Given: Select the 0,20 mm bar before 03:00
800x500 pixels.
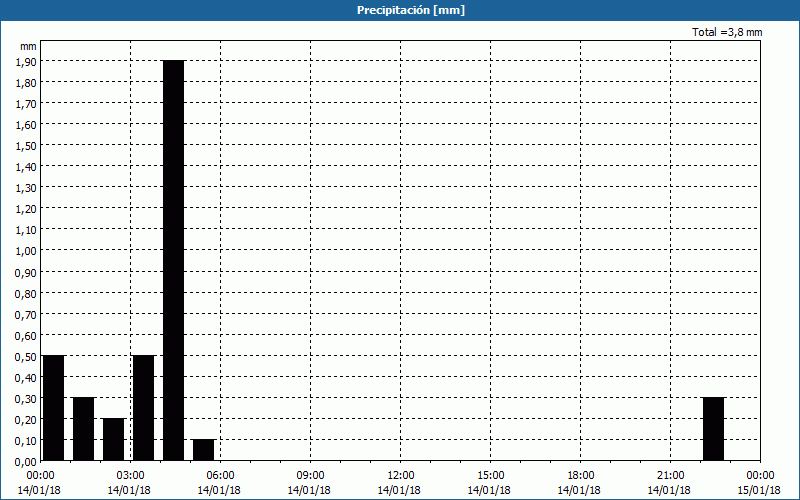Looking at the screenshot, I should coord(113,440).
